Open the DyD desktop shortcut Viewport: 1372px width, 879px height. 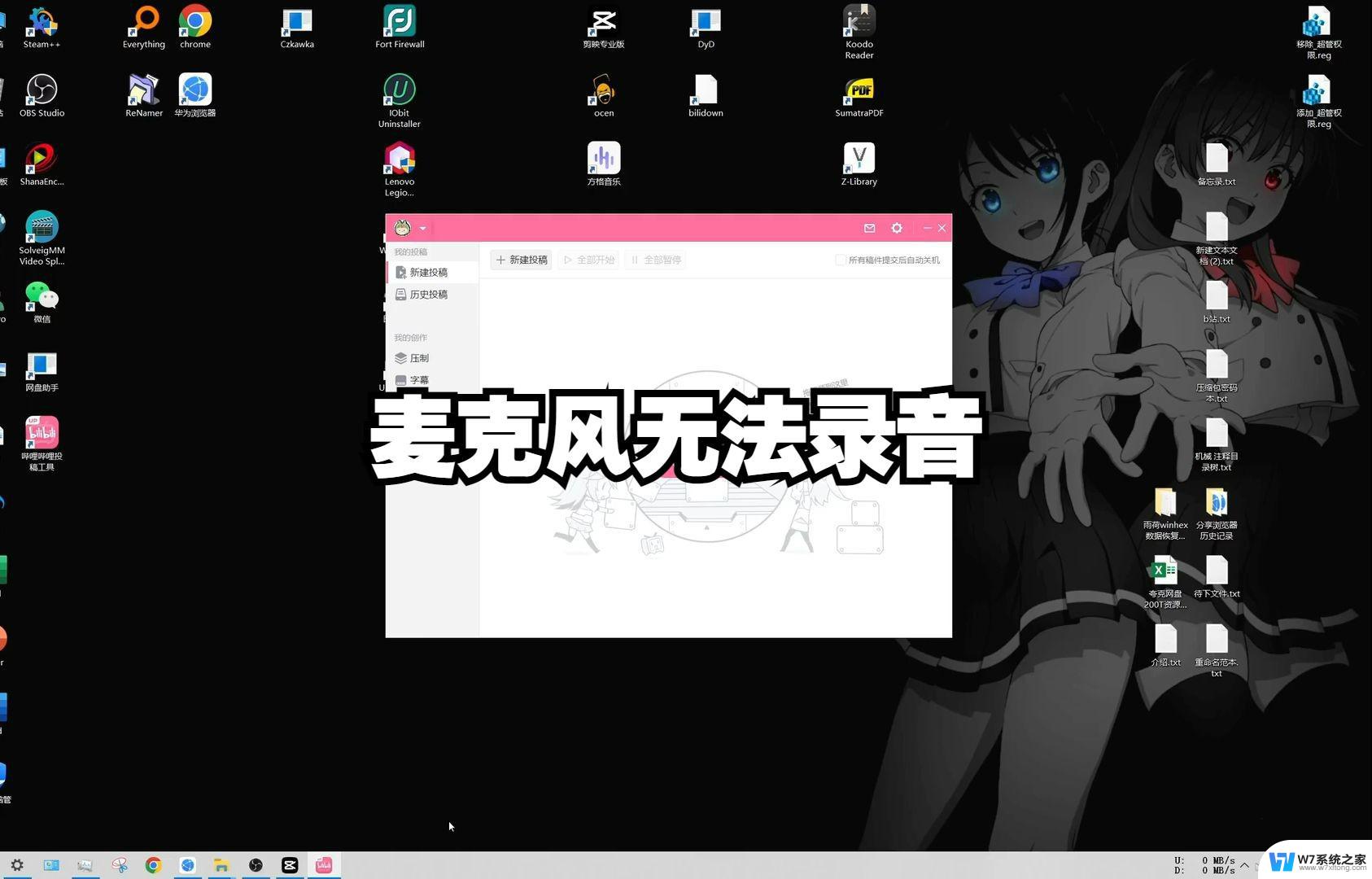(706, 28)
